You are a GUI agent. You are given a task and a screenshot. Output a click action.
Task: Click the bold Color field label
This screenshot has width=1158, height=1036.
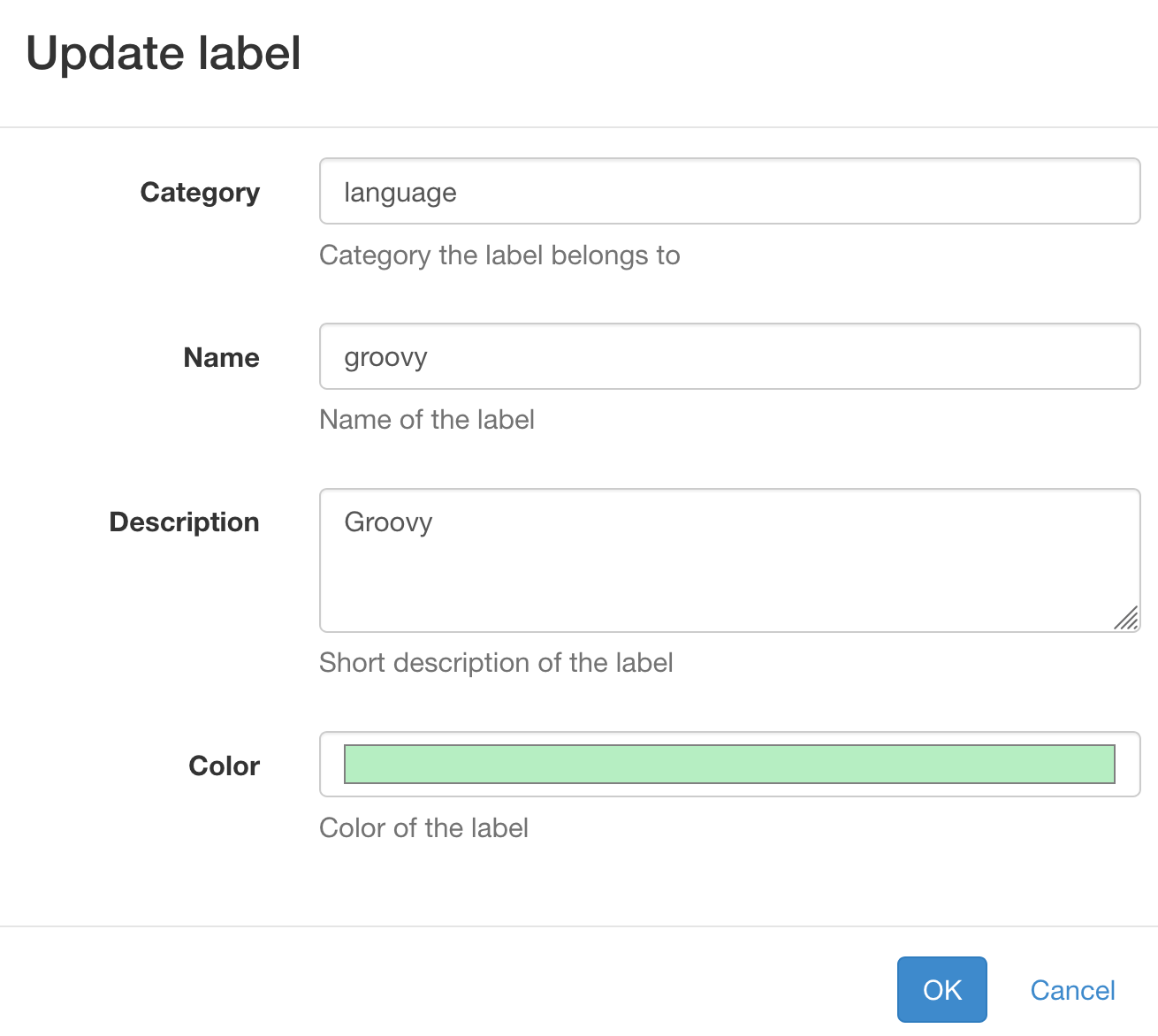click(x=224, y=766)
